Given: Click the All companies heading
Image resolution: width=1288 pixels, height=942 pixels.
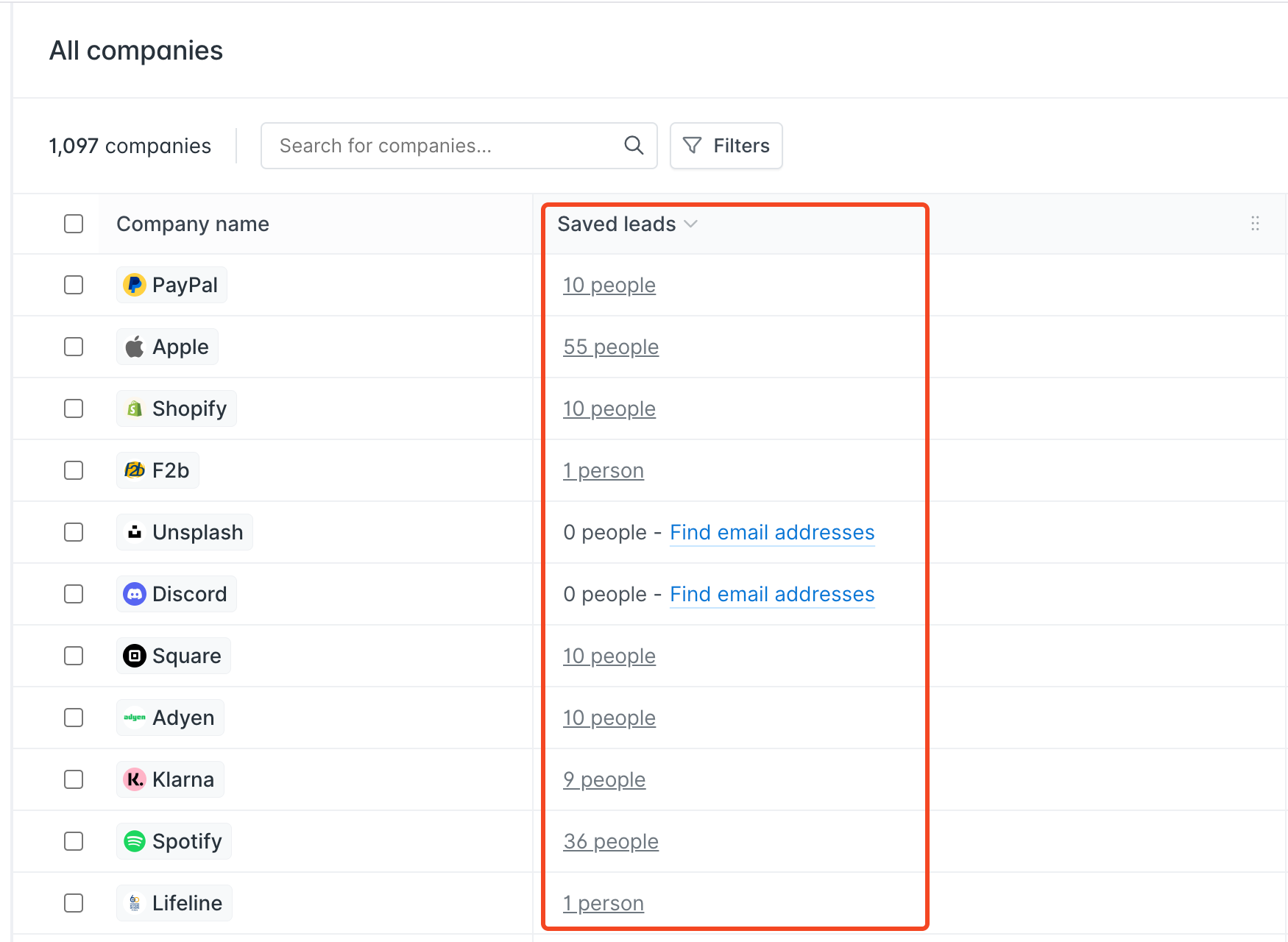Looking at the screenshot, I should tap(136, 51).
